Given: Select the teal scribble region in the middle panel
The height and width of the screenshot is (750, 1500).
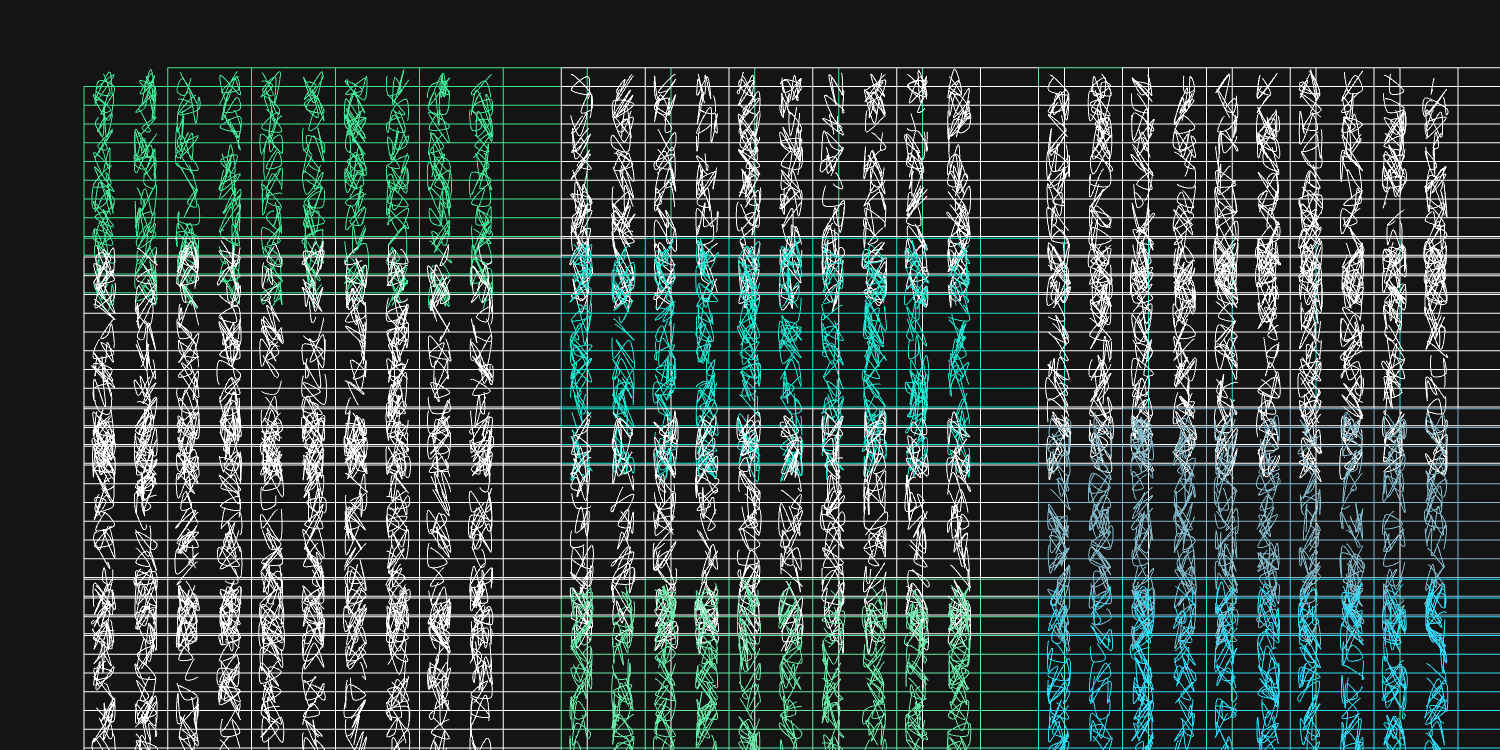Looking at the screenshot, I should [770, 340].
